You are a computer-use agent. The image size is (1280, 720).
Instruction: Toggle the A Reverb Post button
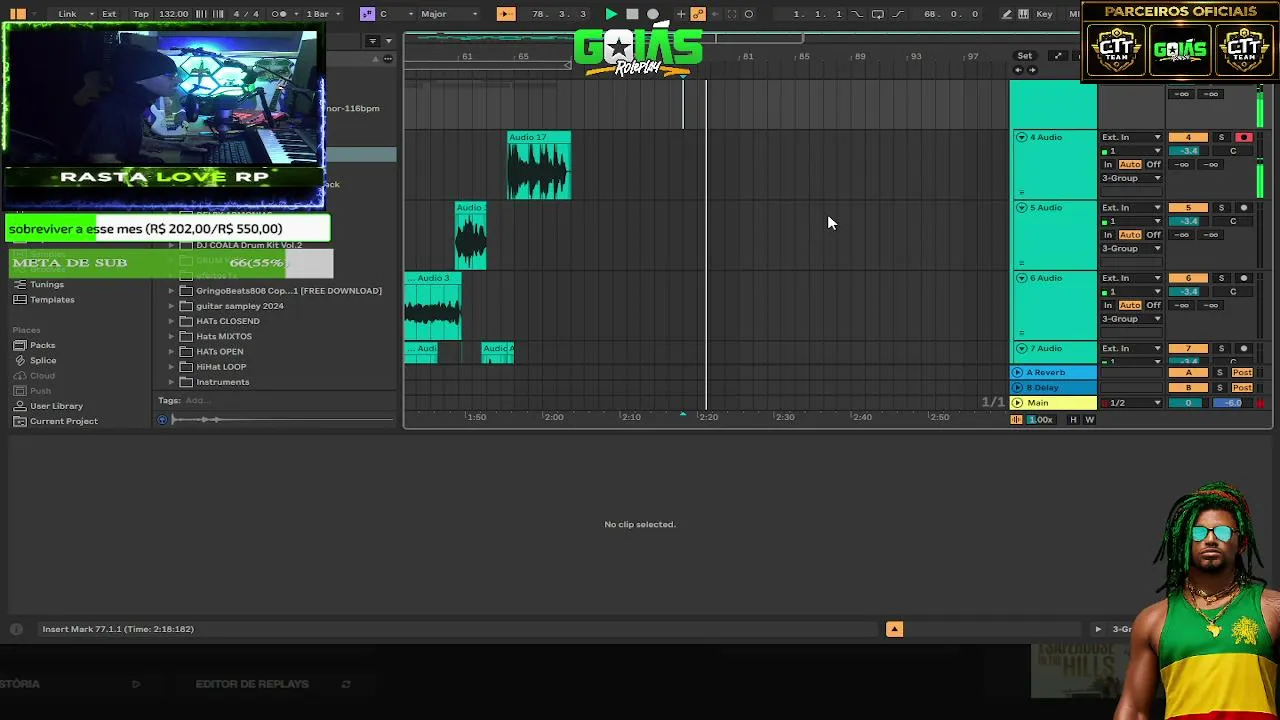pos(1242,373)
